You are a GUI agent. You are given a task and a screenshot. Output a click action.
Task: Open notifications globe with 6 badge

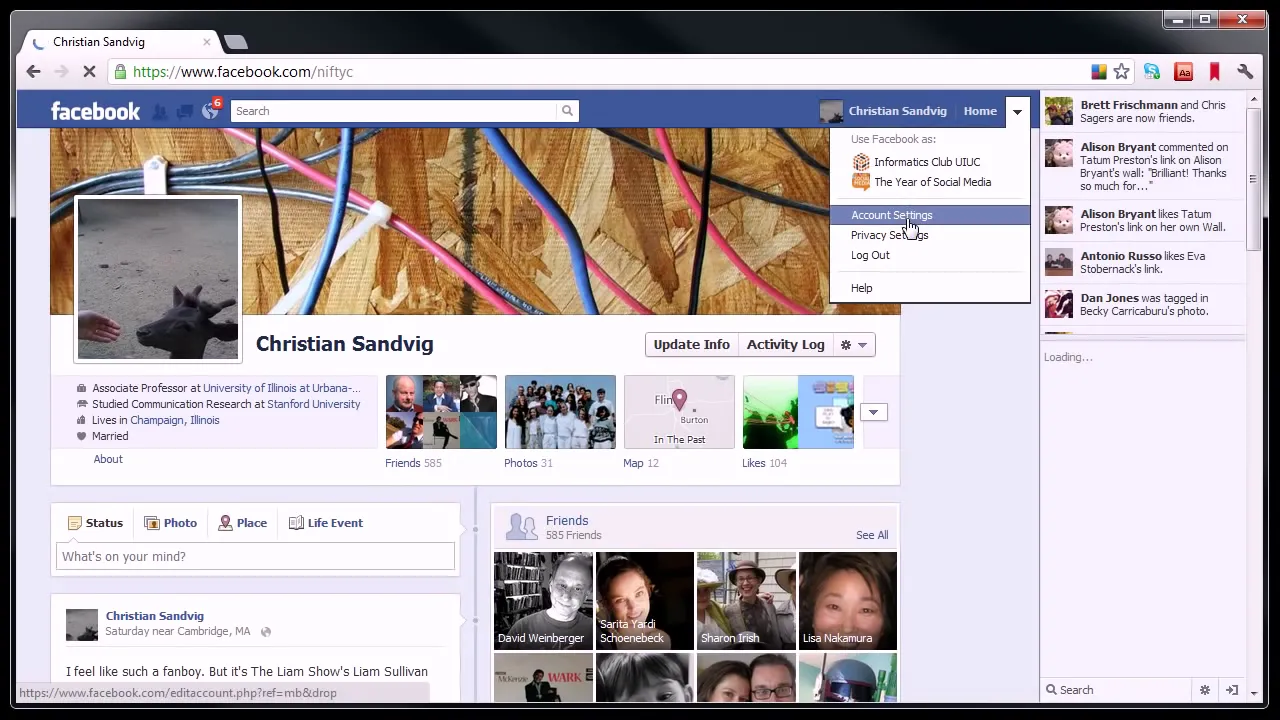210,110
